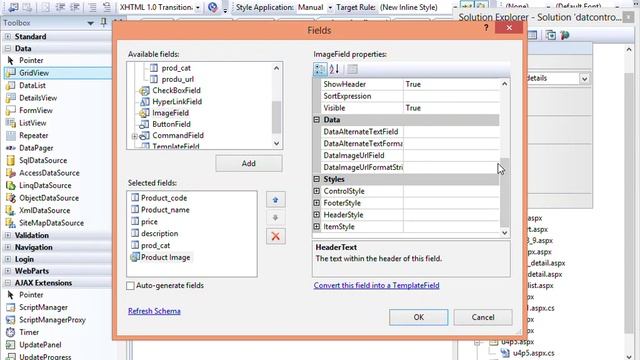
Task: Select Product Image in Selected fields
Action: [165, 258]
